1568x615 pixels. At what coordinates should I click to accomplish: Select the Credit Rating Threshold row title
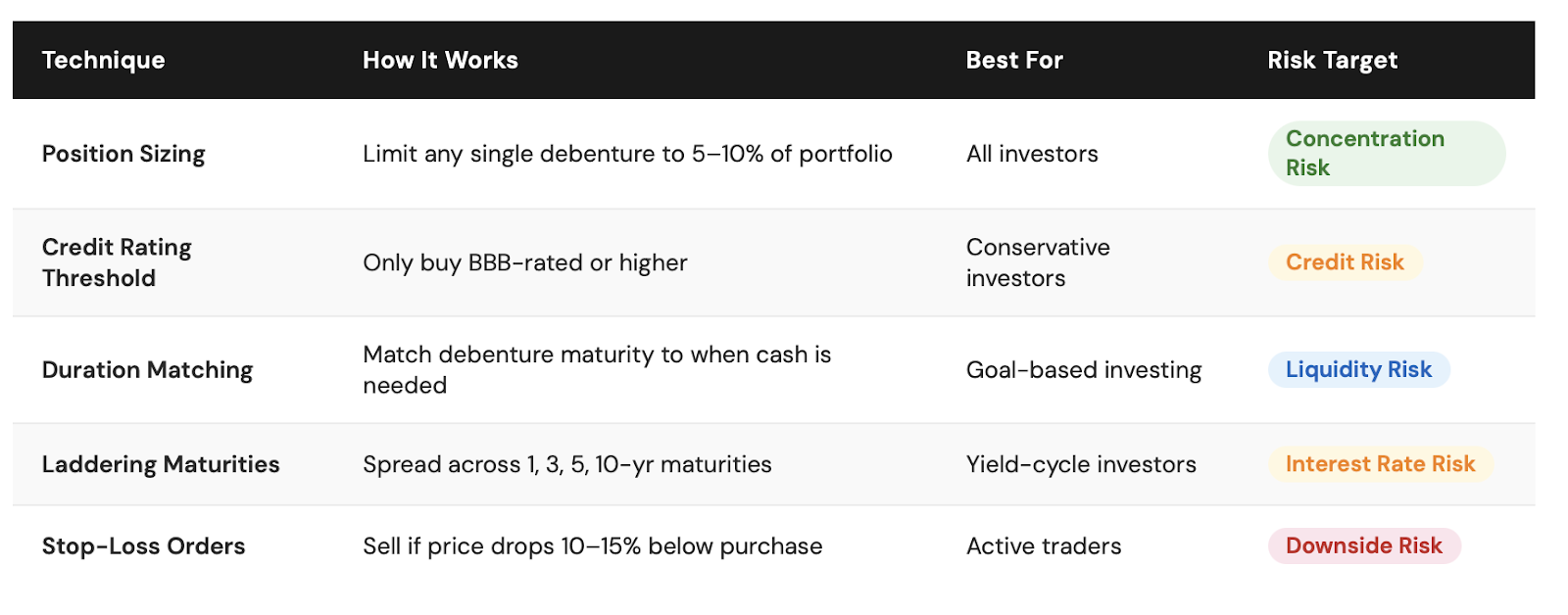click(x=117, y=262)
